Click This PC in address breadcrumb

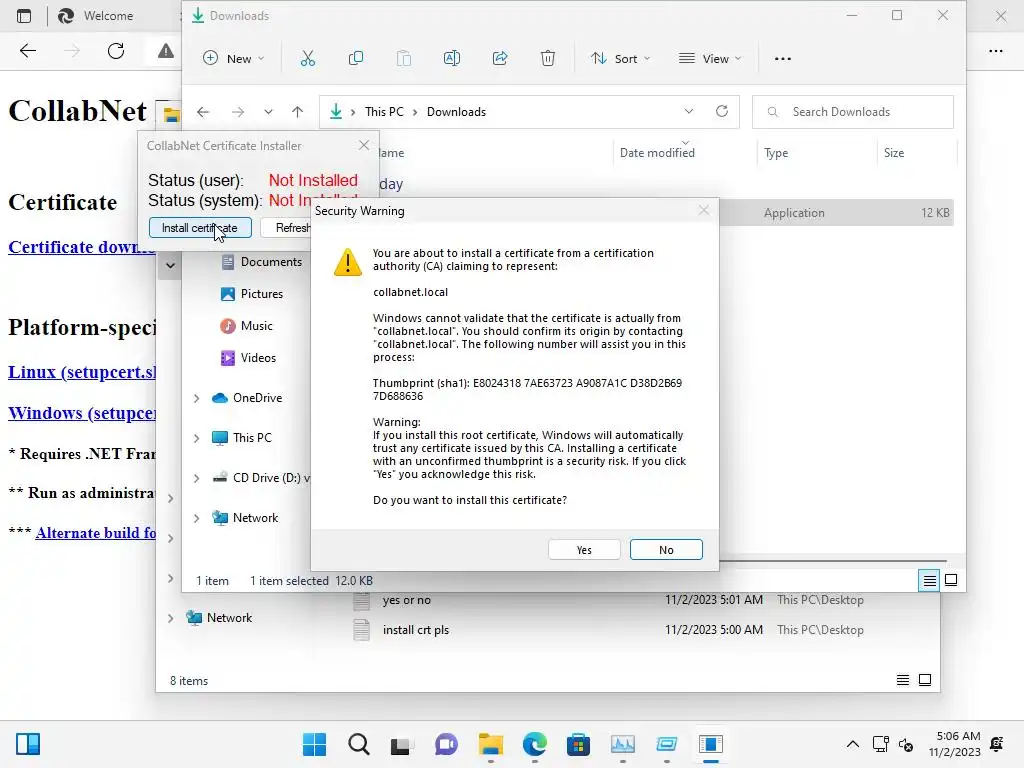[x=384, y=112]
